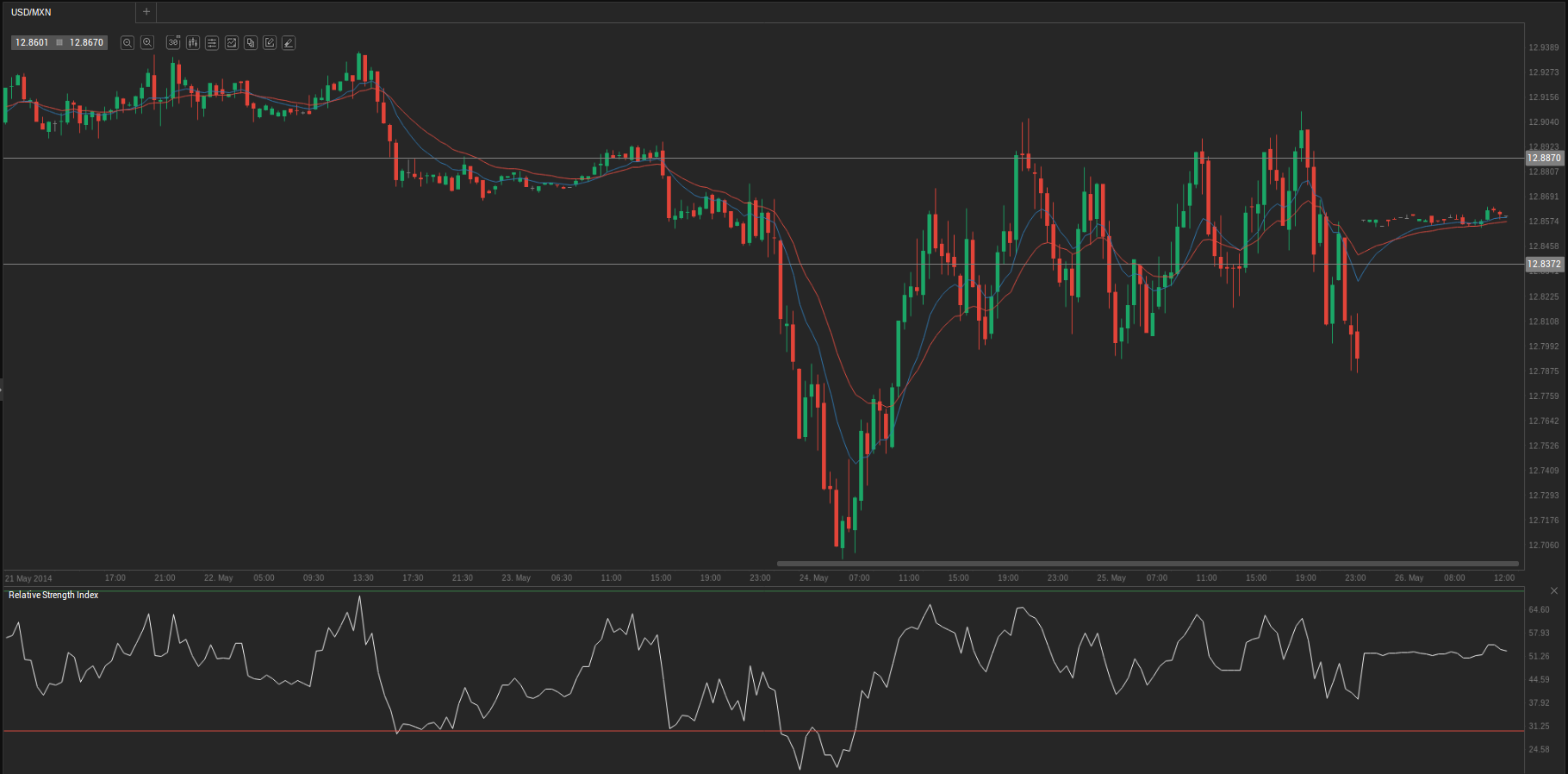Open the indicators icon in the chart toolbar
Image resolution: width=1568 pixels, height=774 pixels.
[x=232, y=42]
